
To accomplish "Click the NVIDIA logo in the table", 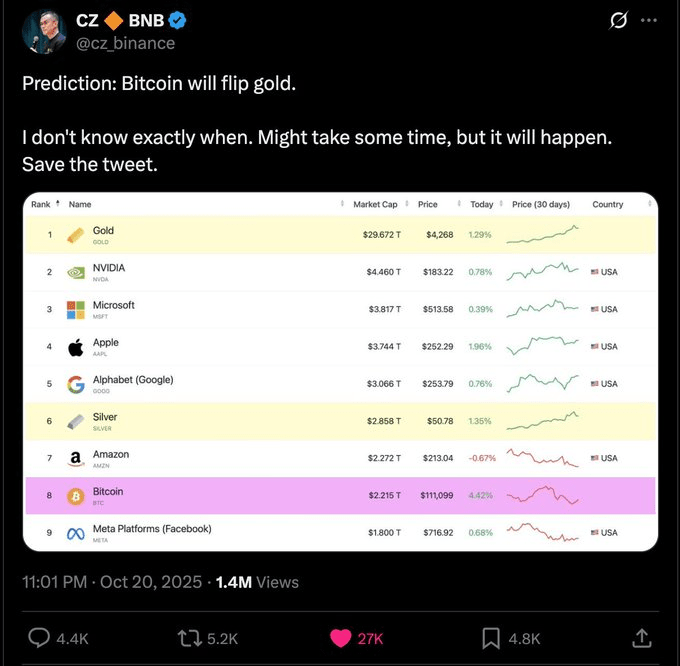I will pos(75,272).
